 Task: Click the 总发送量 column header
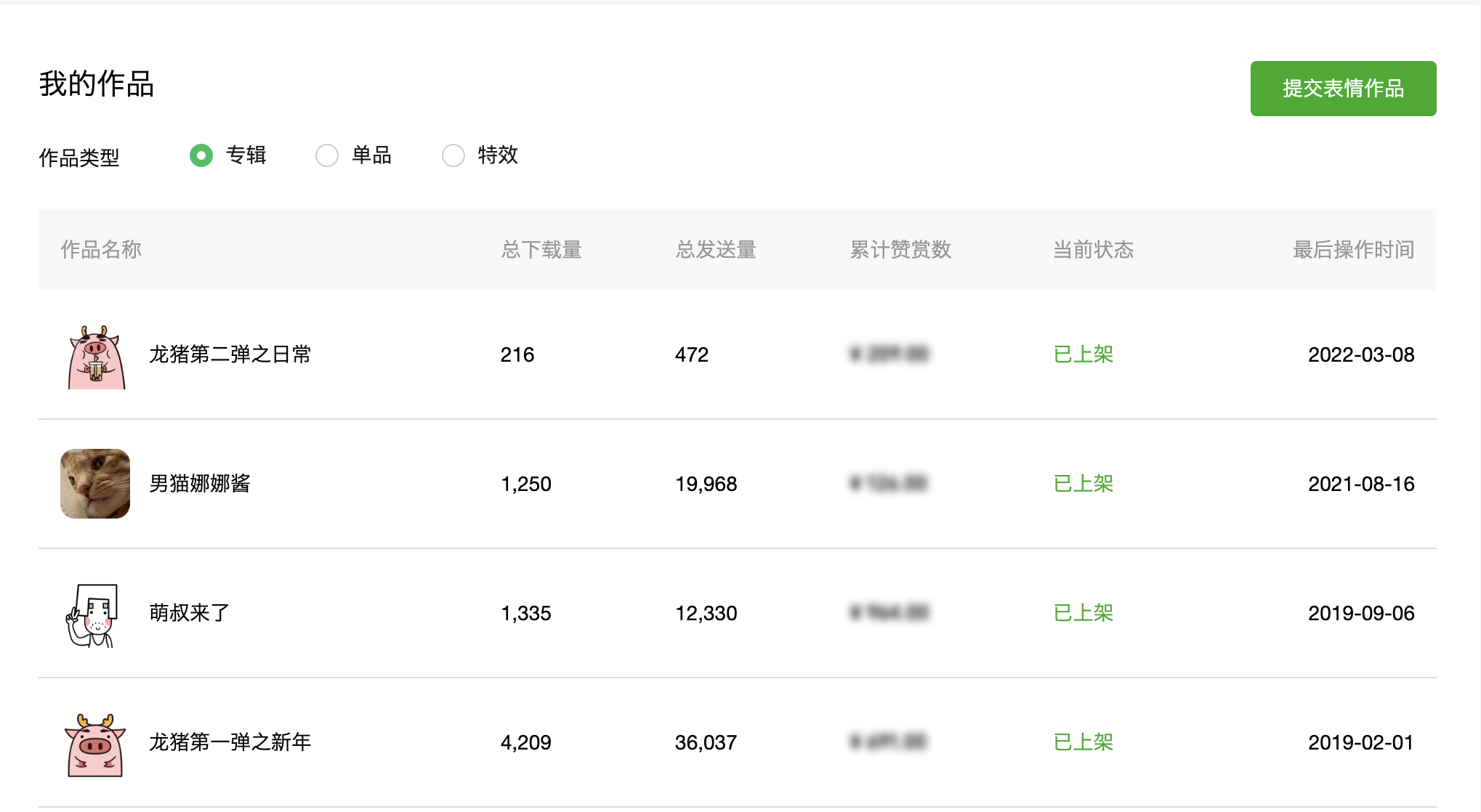pyautogui.click(x=716, y=250)
